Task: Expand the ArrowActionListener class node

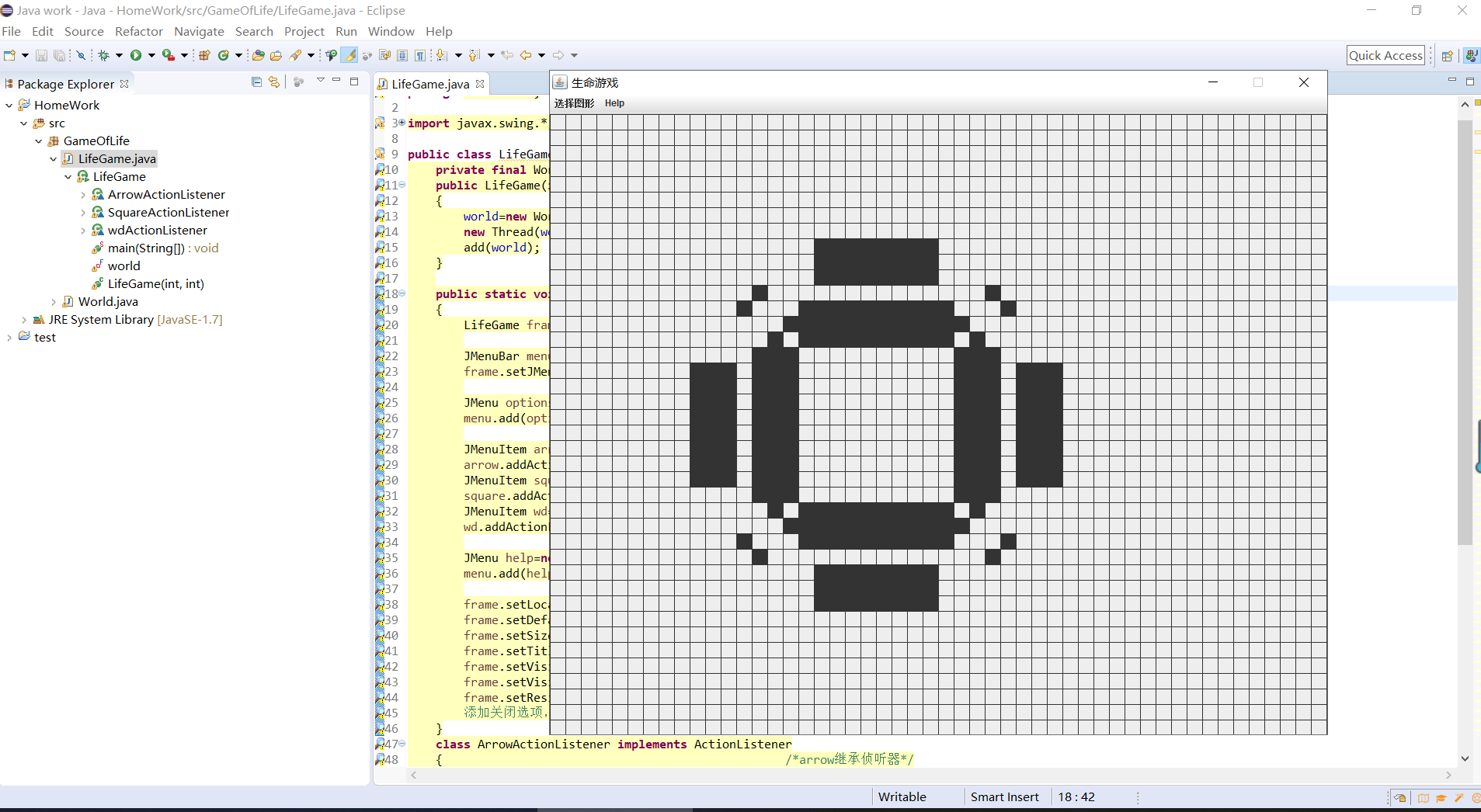Action: (83, 195)
